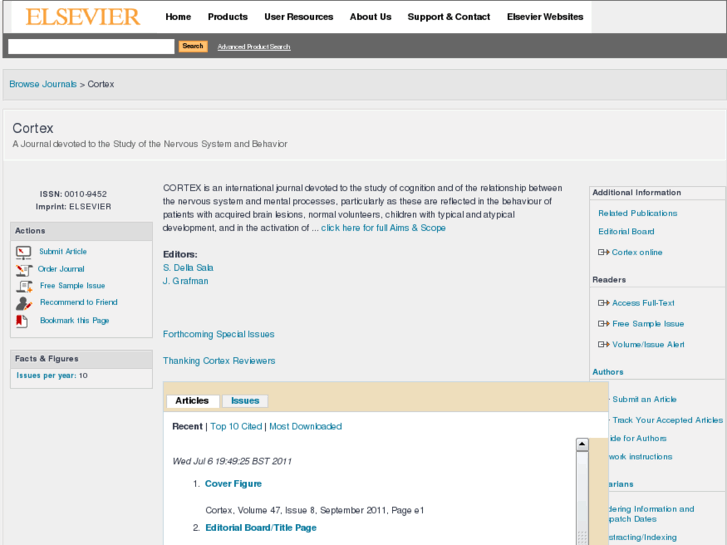Screen dimensions: 727x545
Task: Open Readers Free Sample Issue link
Action: point(648,324)
